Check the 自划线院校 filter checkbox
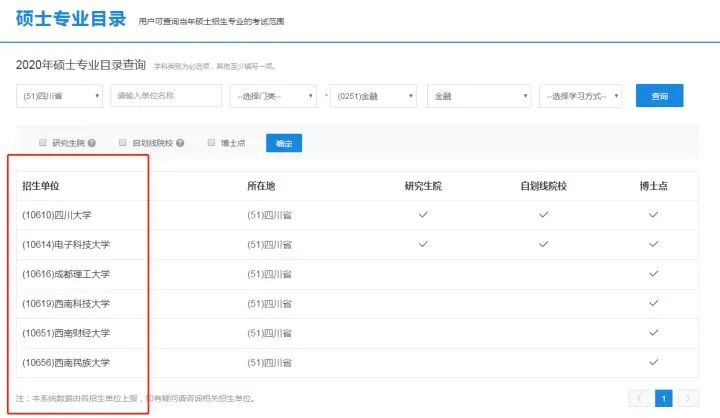This screenshot has height=418, width=720. coord(123,142)
